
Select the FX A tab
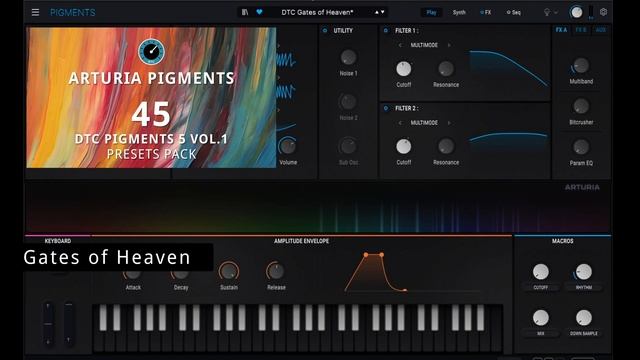(561, 30)
